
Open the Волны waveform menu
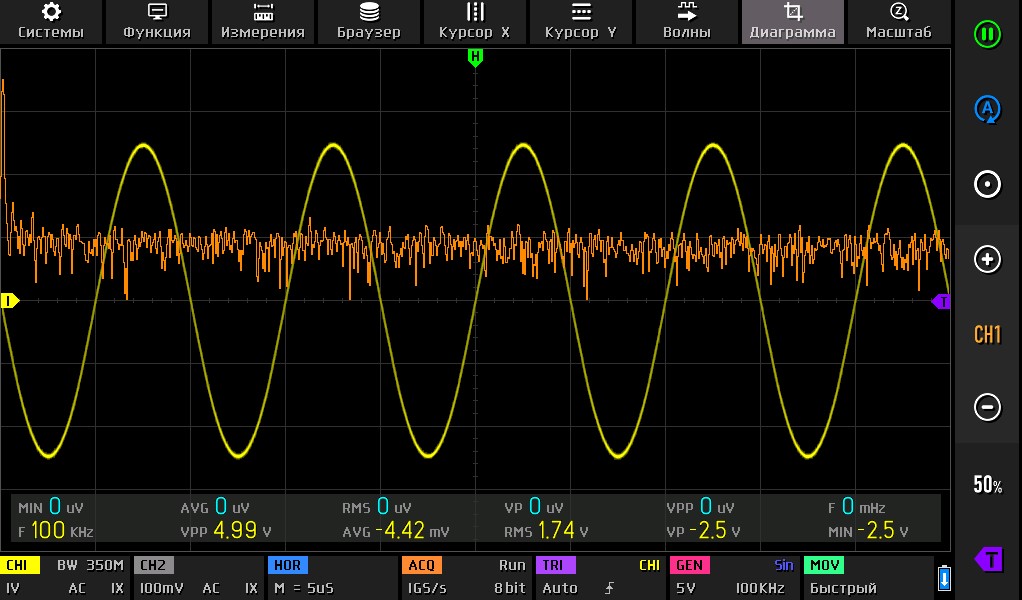click(x=687, y=21)
